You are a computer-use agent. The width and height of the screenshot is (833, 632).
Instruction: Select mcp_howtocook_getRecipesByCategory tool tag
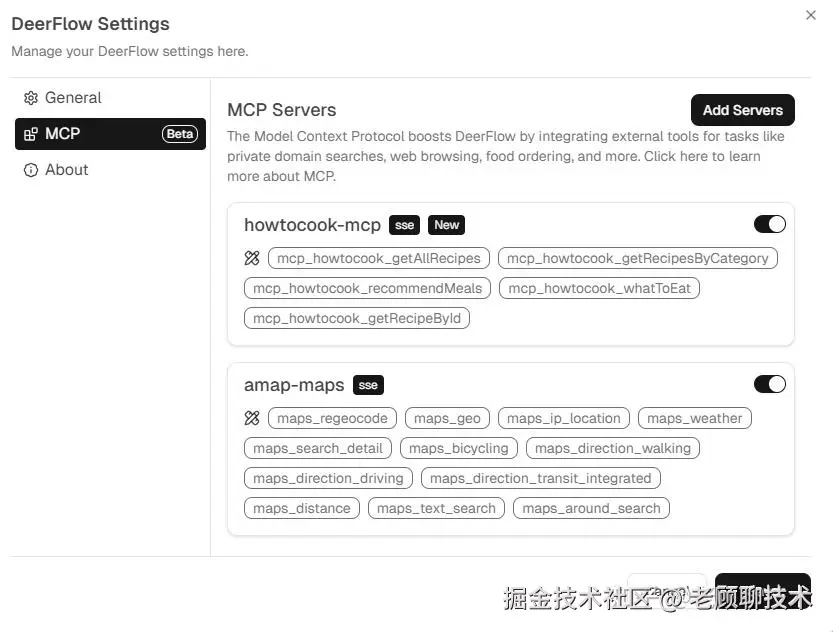coord(638,258)
